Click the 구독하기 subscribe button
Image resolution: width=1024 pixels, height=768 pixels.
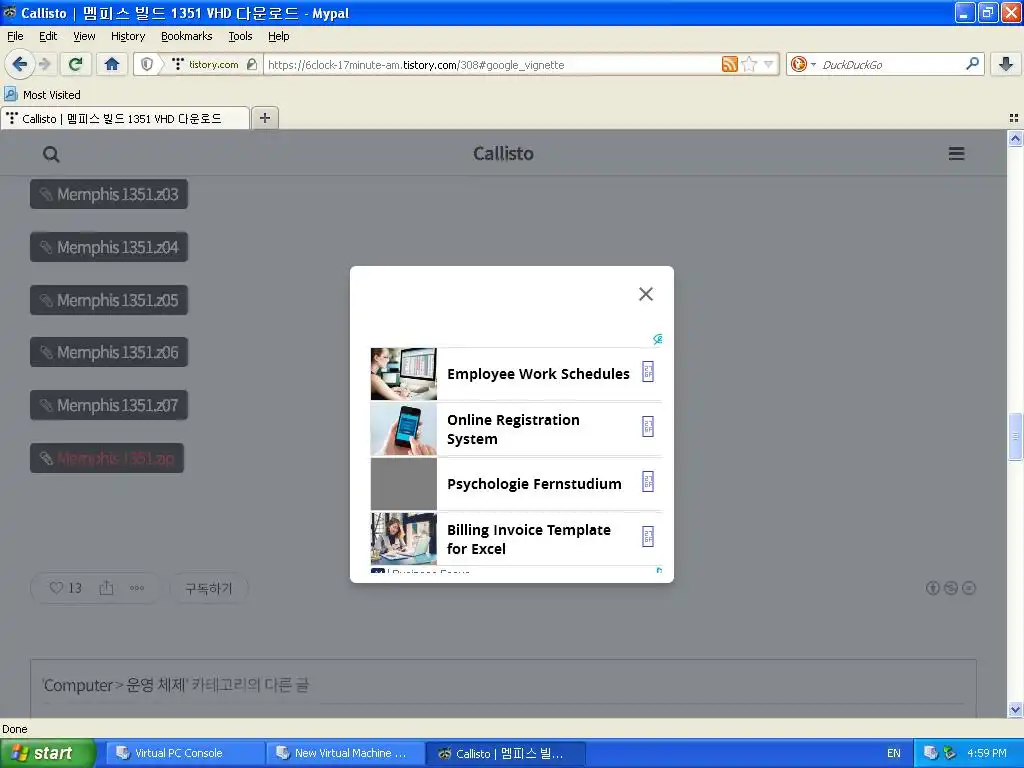[x=208, y=588]
